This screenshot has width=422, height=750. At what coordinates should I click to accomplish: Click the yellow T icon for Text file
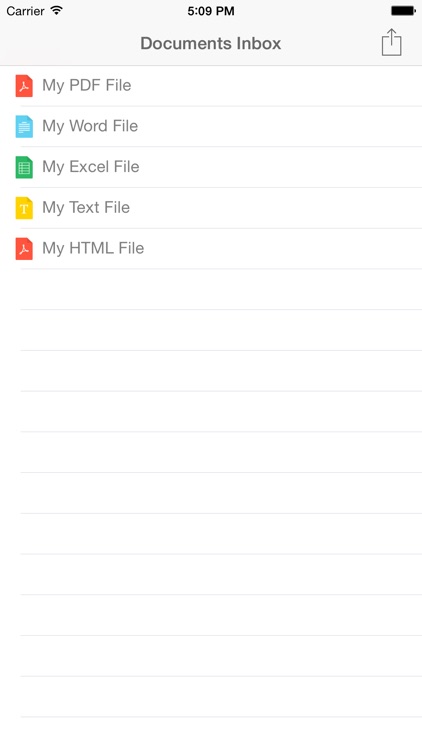pos(24,208)
